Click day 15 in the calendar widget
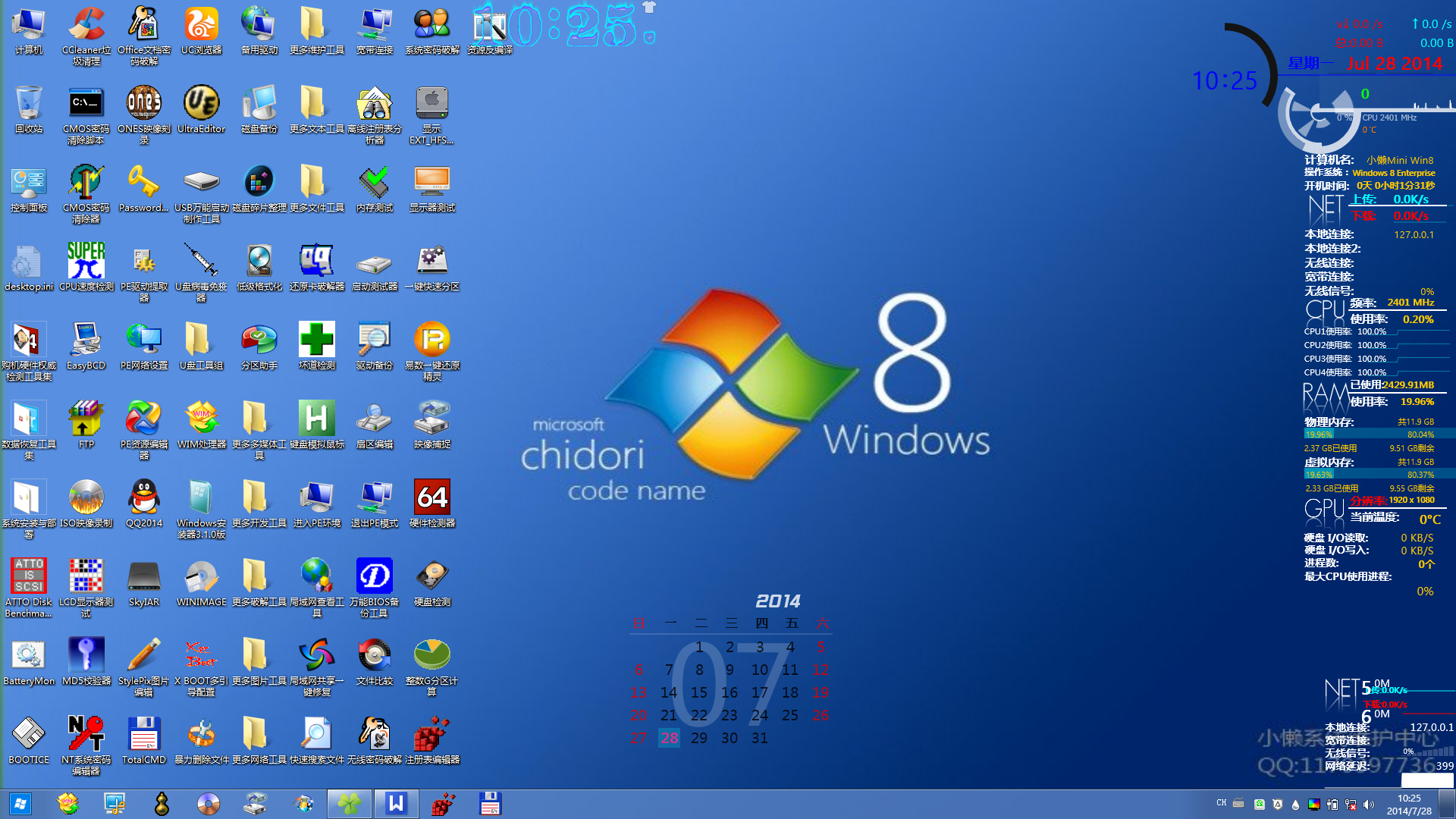The width and height of the screenshot is (1456, 819). pyautogui.click(x=698, y=692)
